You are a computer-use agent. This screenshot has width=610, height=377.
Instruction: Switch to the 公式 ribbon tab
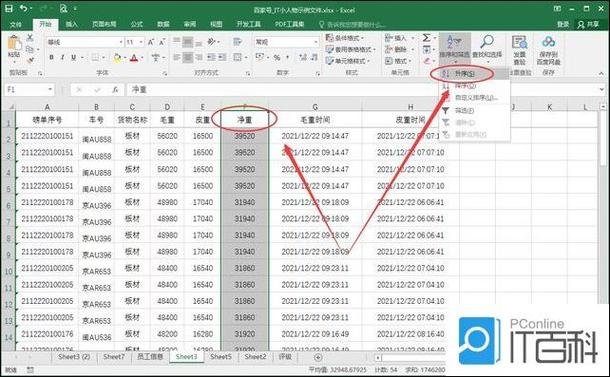pyautogui.click(x=137, y=25)
